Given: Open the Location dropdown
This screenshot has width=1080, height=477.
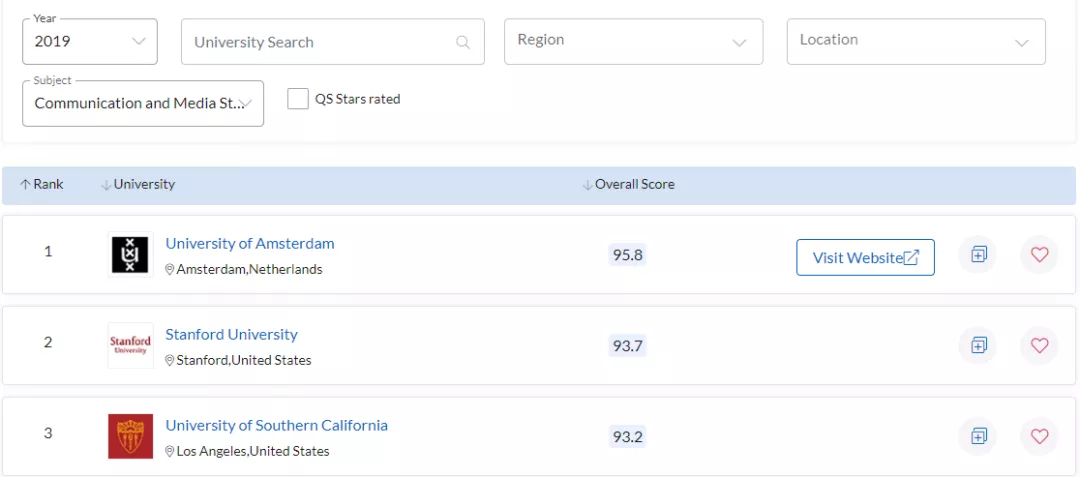Looking at the screenshot, I should tap(916, 41).
